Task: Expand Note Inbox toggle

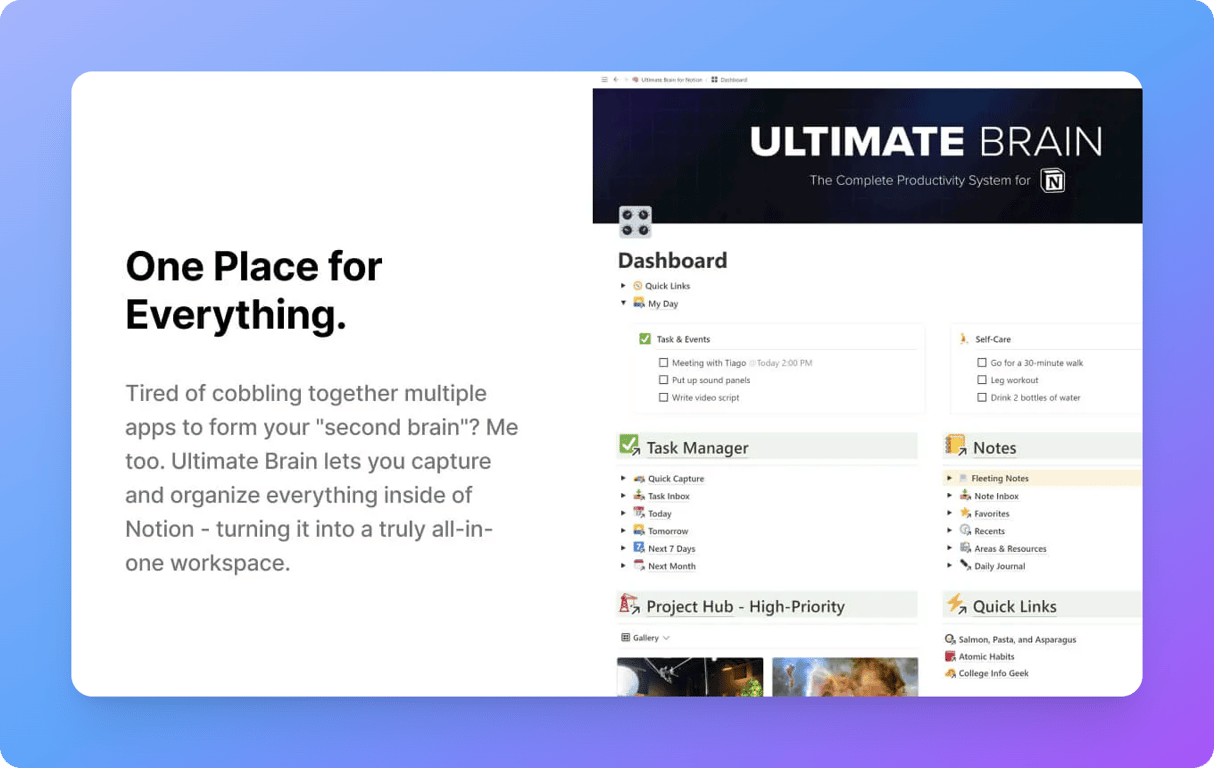Action: point(950,496)
